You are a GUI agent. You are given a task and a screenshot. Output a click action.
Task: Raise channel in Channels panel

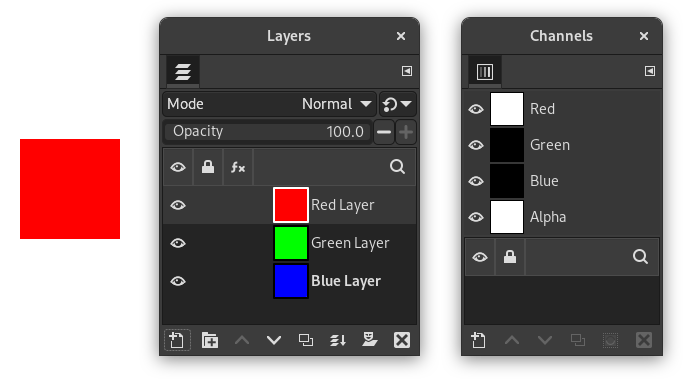click(512, 340)
